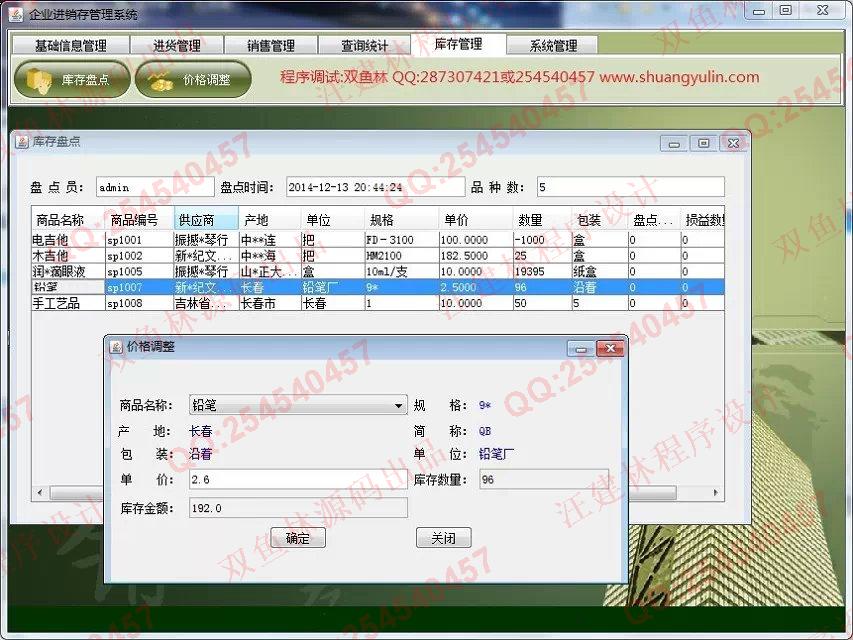Minimize the 库存盘点 window
This screenshot has width=853, height=640.
(x=674, y=144)
